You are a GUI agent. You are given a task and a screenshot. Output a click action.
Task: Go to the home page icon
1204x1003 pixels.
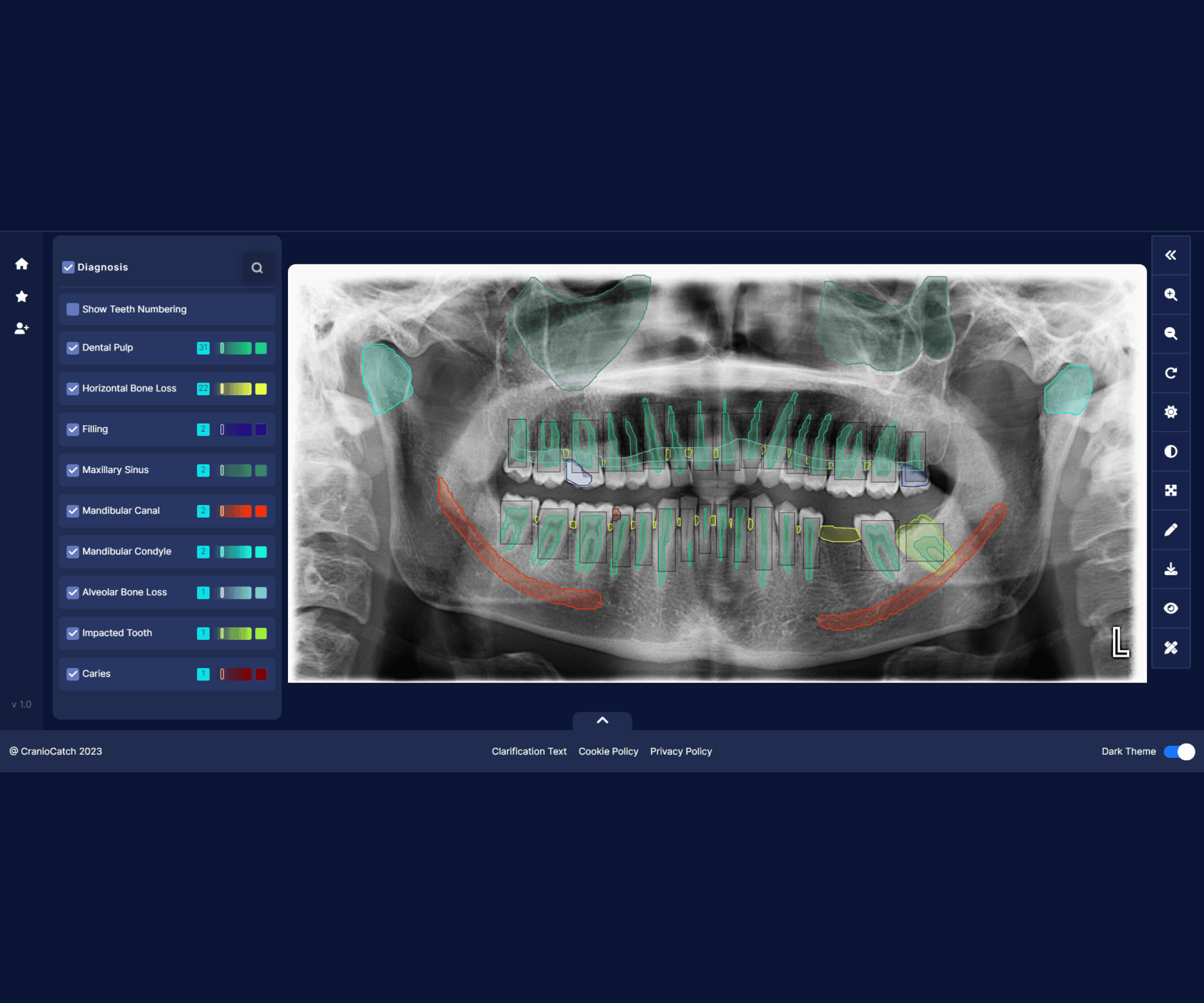pyautogui.click(x=22, y=264)
